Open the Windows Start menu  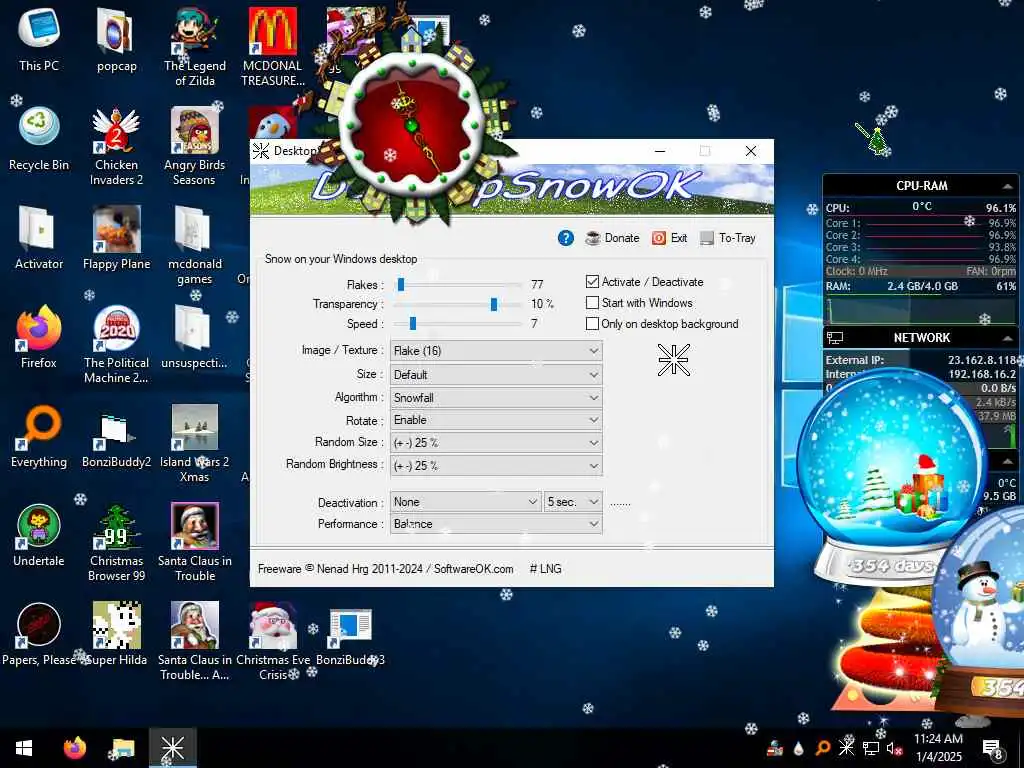24,748
